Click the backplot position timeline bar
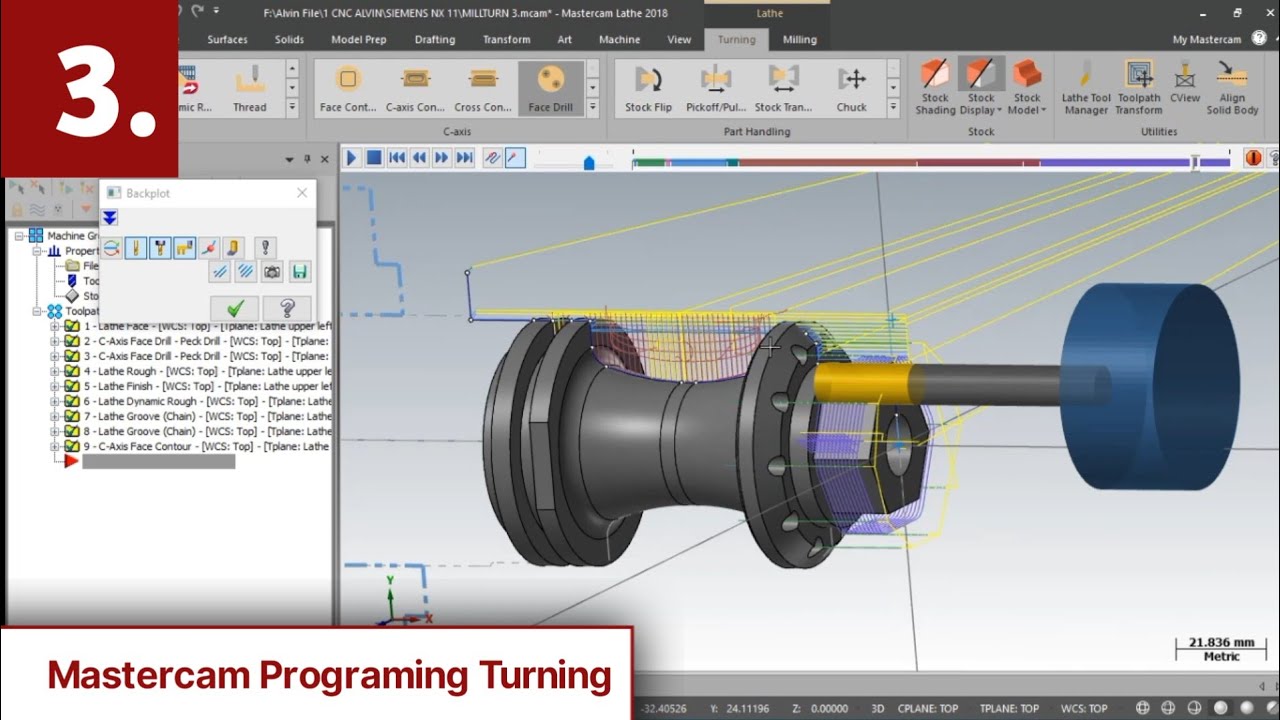Screen dimensions: 1280x720 coord(931,161)
